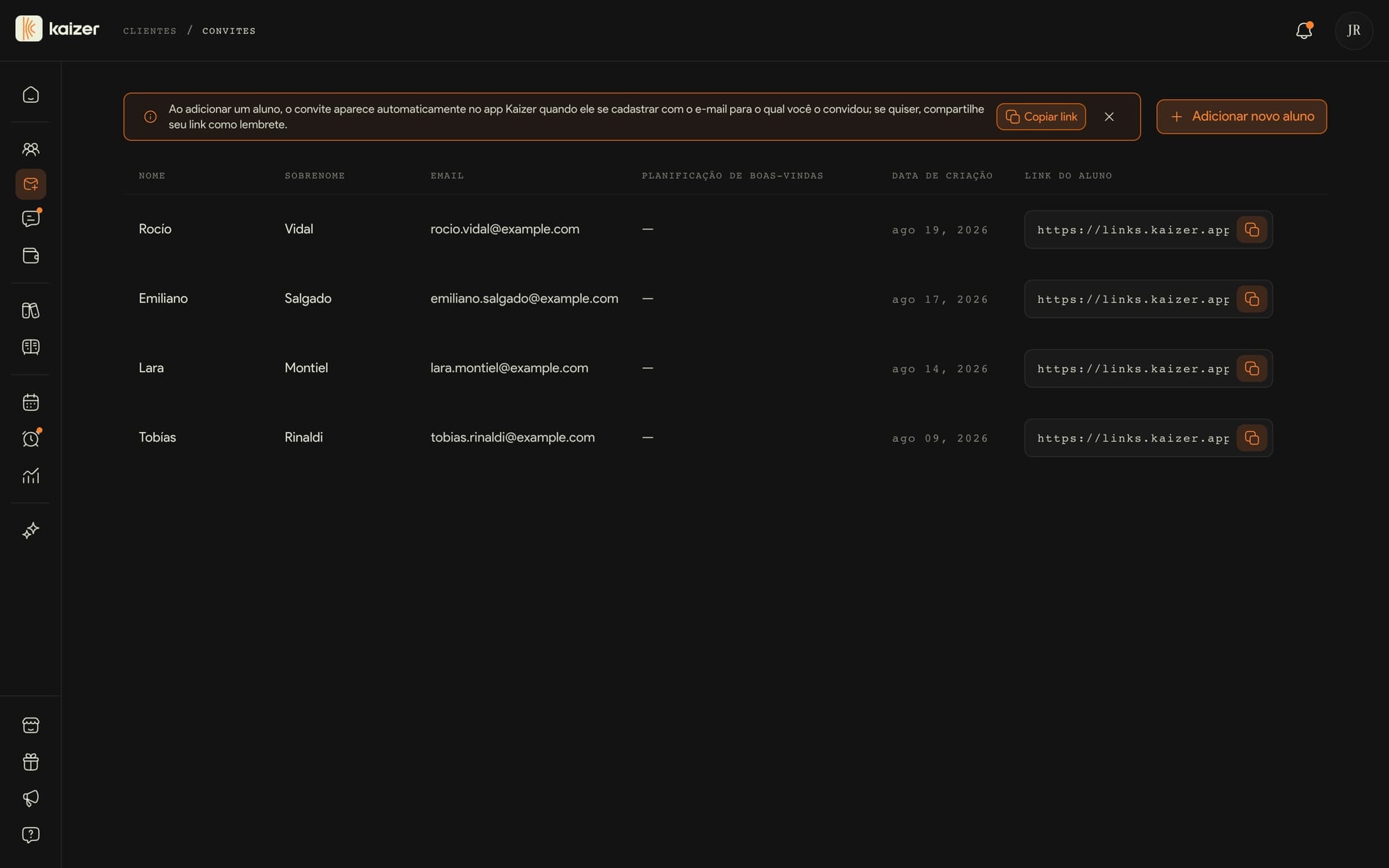1389x868 pixels.
Task: Sort by Email column header
Action: tap(447, 176)
